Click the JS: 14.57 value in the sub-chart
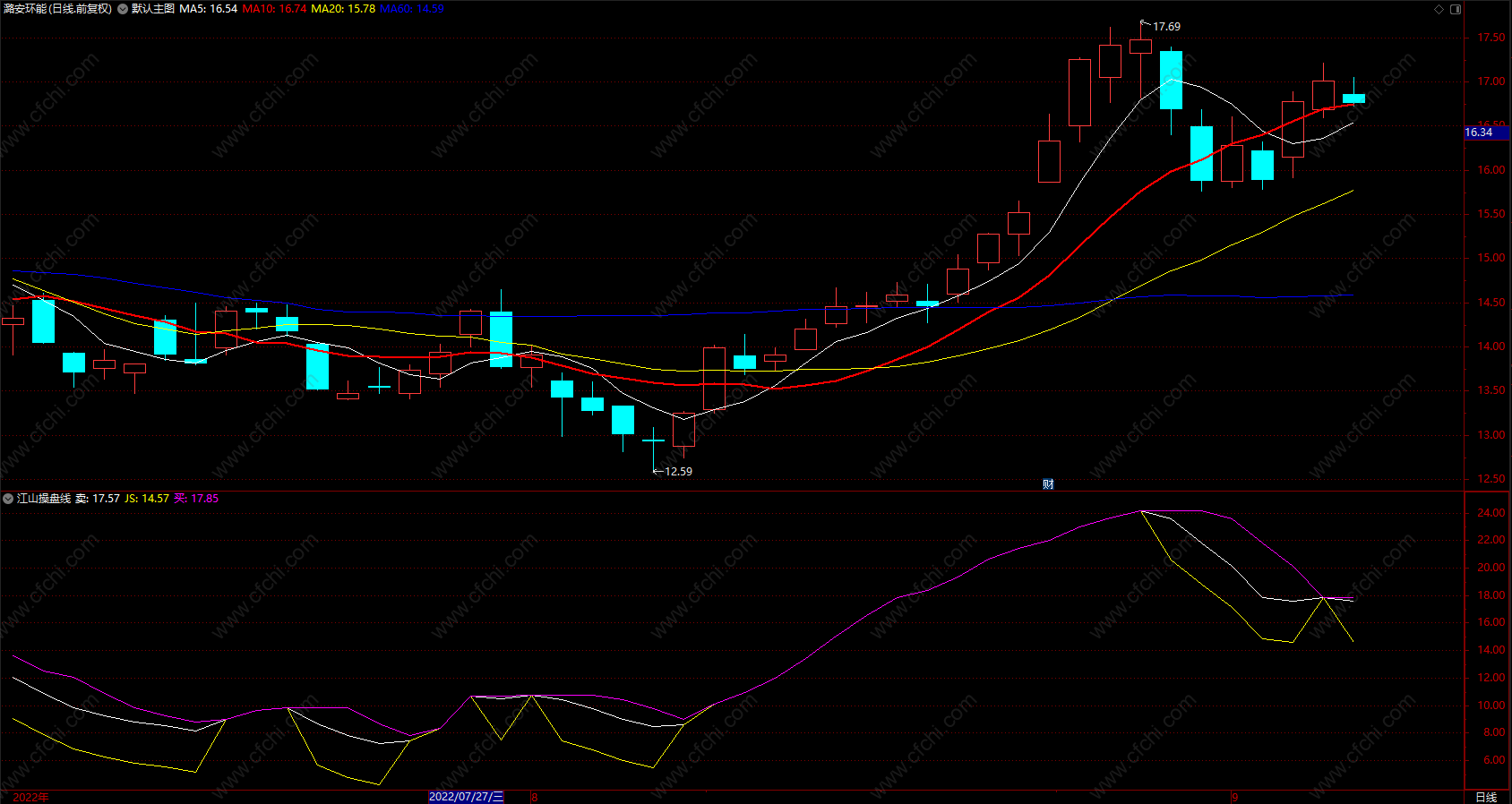The image size is (1512, 804). [147, 499]
